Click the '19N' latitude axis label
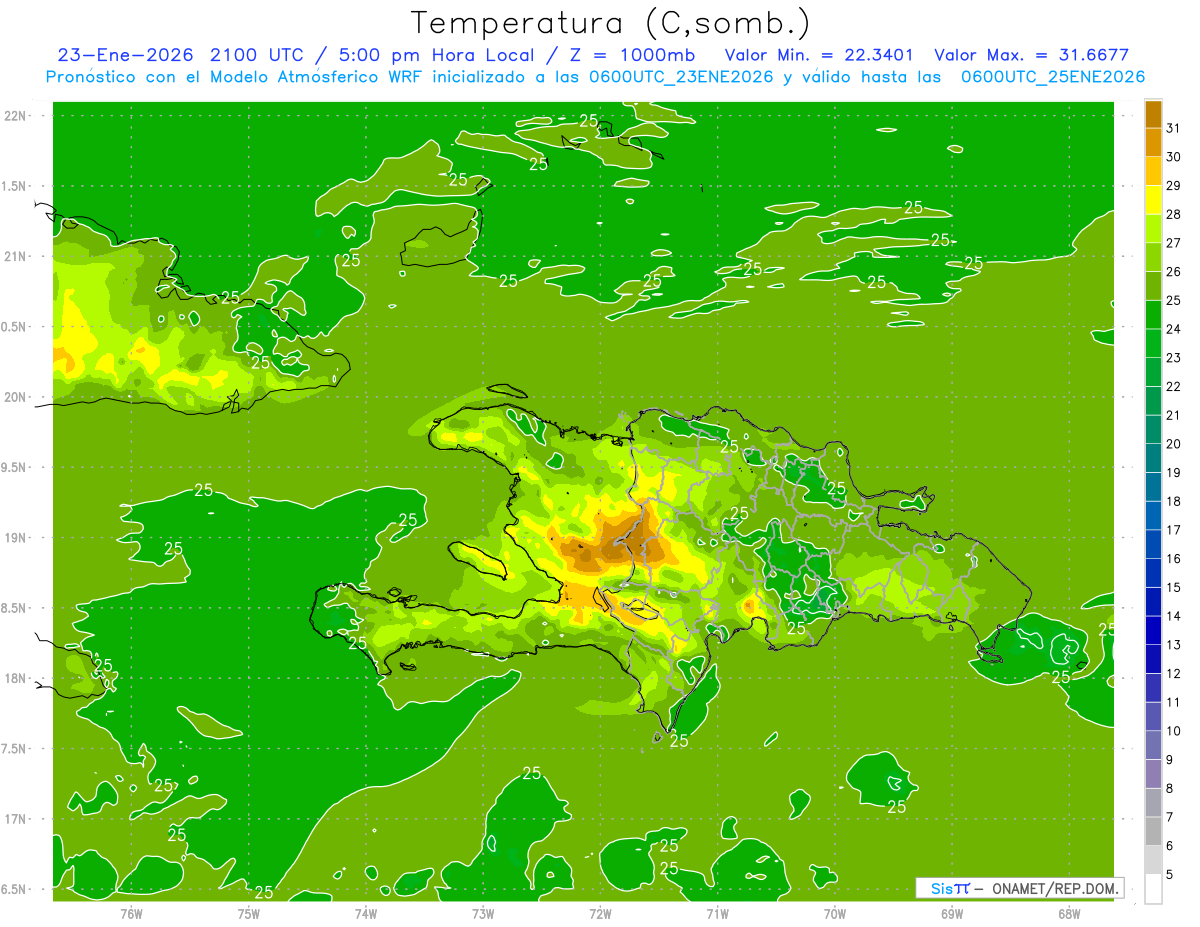This screenshot has height=927, width=1200. click(16, 538)
